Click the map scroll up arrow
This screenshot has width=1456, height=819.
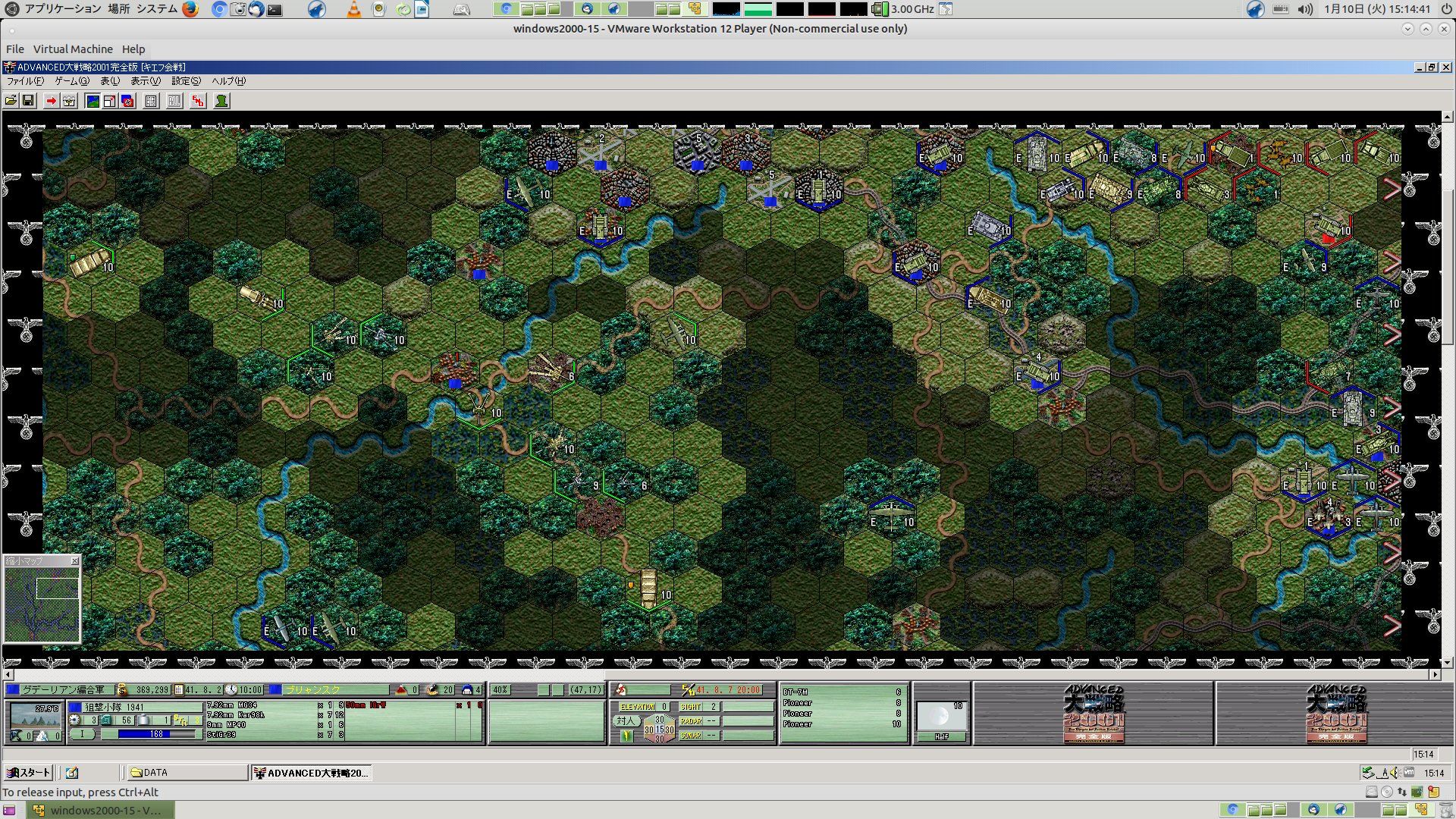pyautogui.click(x=1448, y=117)
